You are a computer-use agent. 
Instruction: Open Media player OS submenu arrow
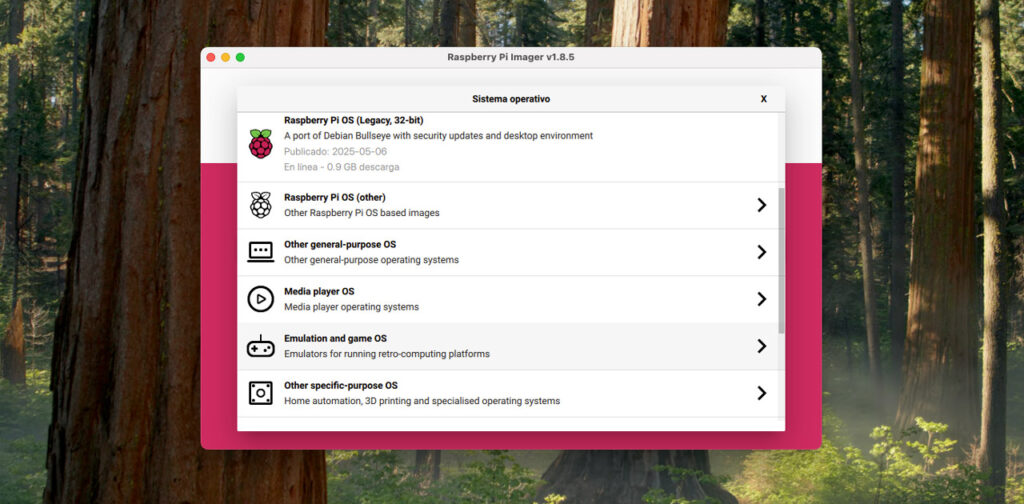point(761,299)
